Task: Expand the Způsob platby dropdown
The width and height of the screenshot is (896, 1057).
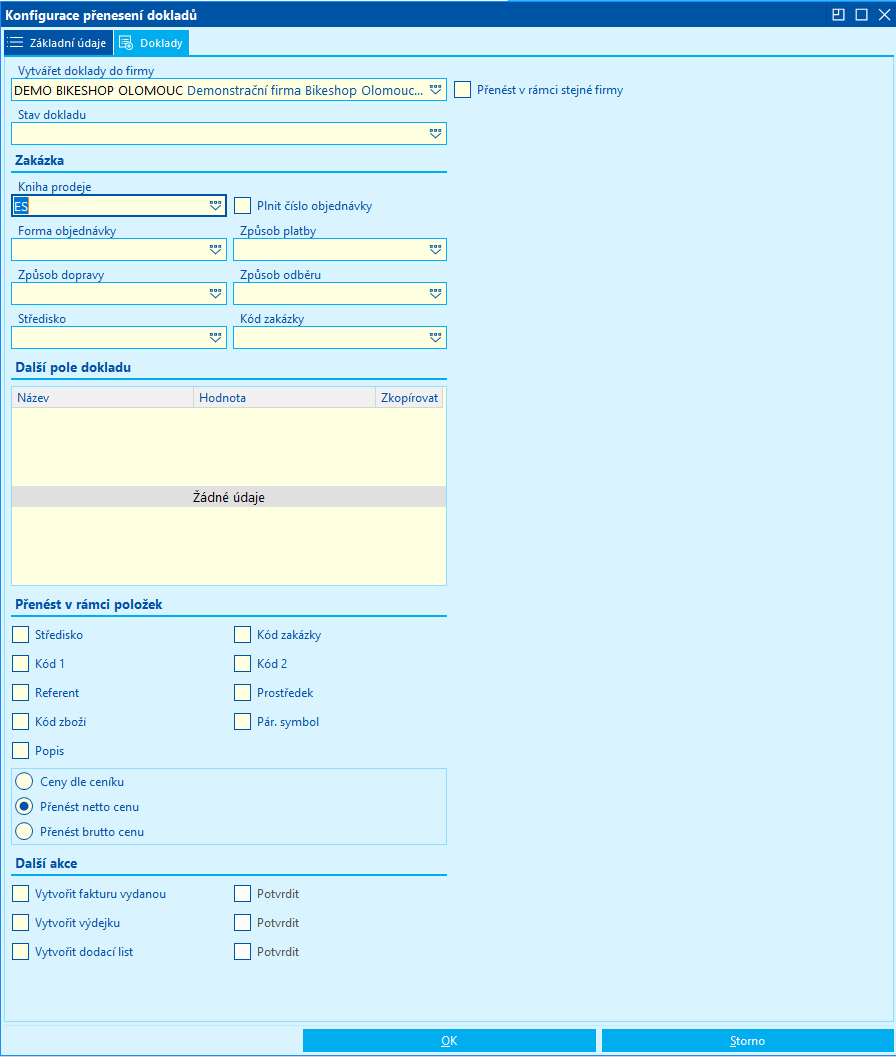Action: coord(436,249)
